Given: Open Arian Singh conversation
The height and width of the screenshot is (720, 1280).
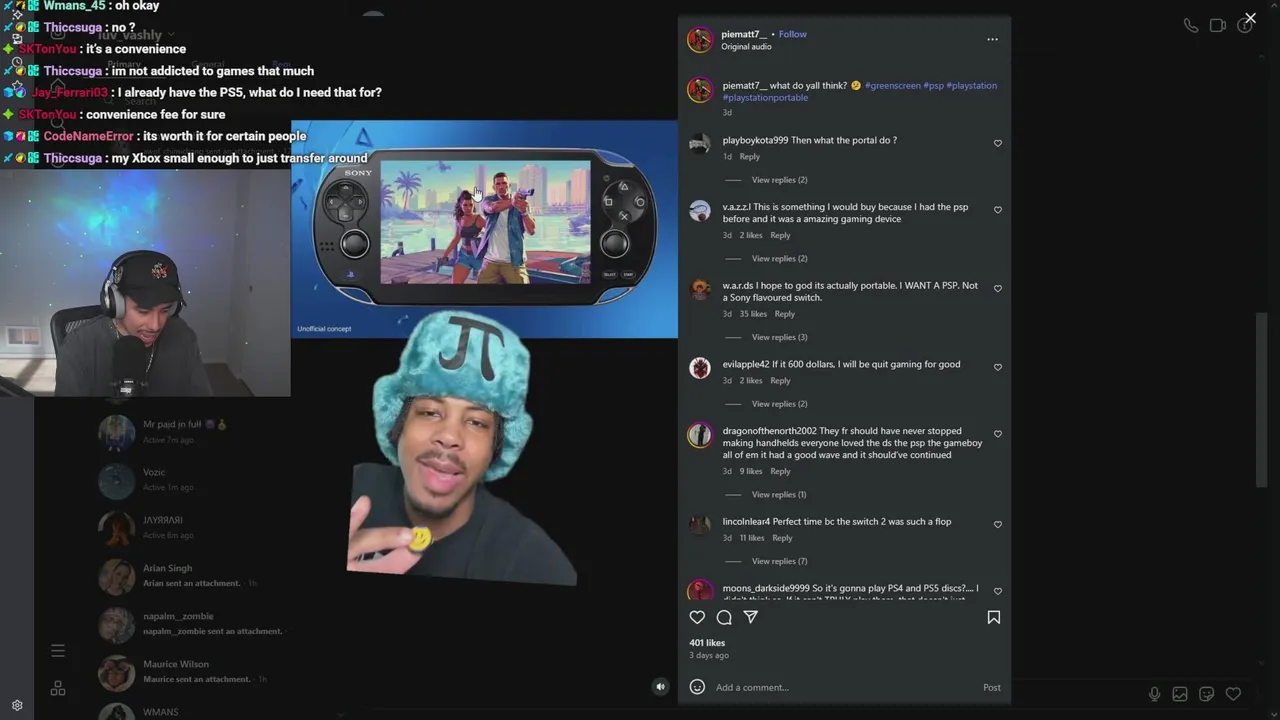Looking at the screenshot, I should tap(190, 575).
